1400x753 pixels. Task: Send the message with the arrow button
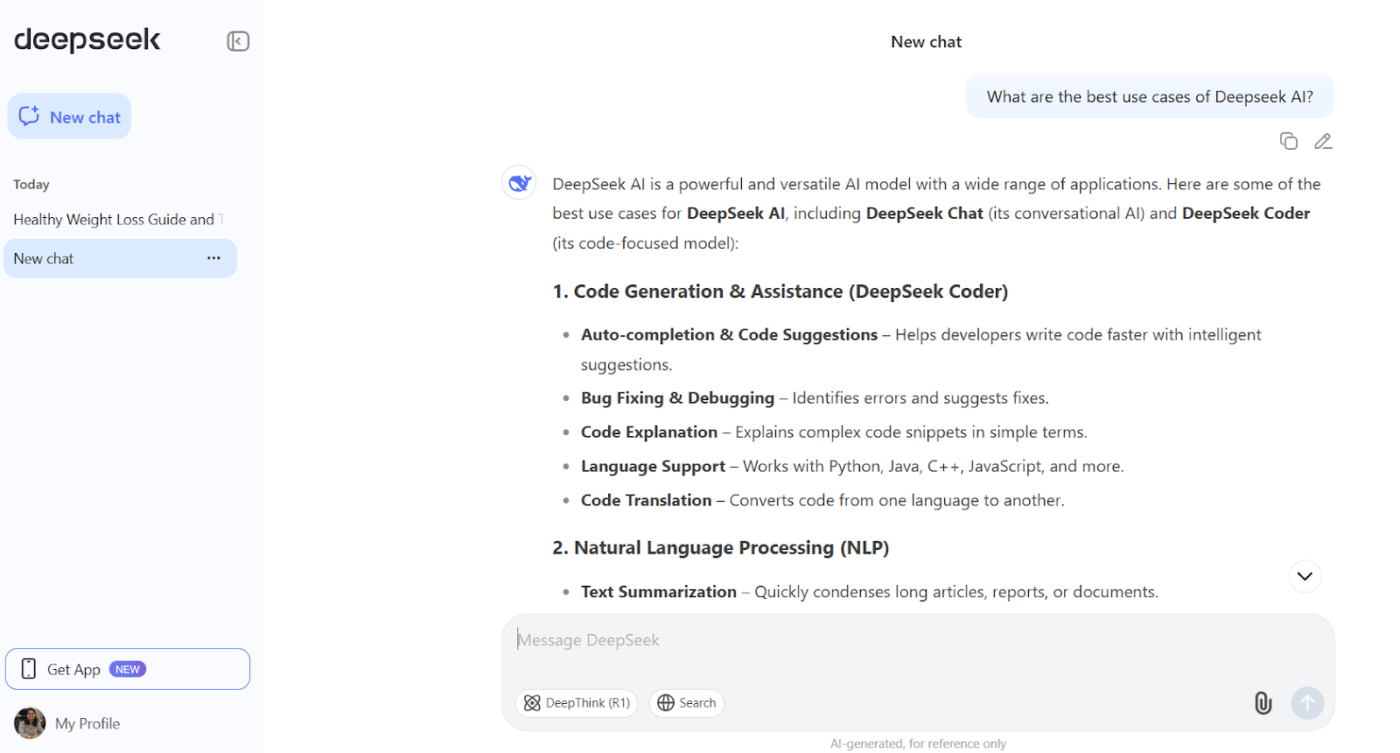(1307, 702)
